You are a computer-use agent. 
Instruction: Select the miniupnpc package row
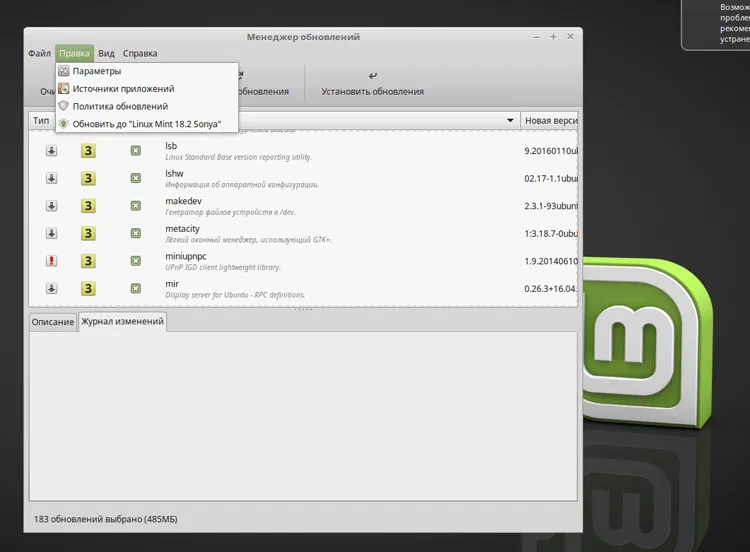[303, 261]
